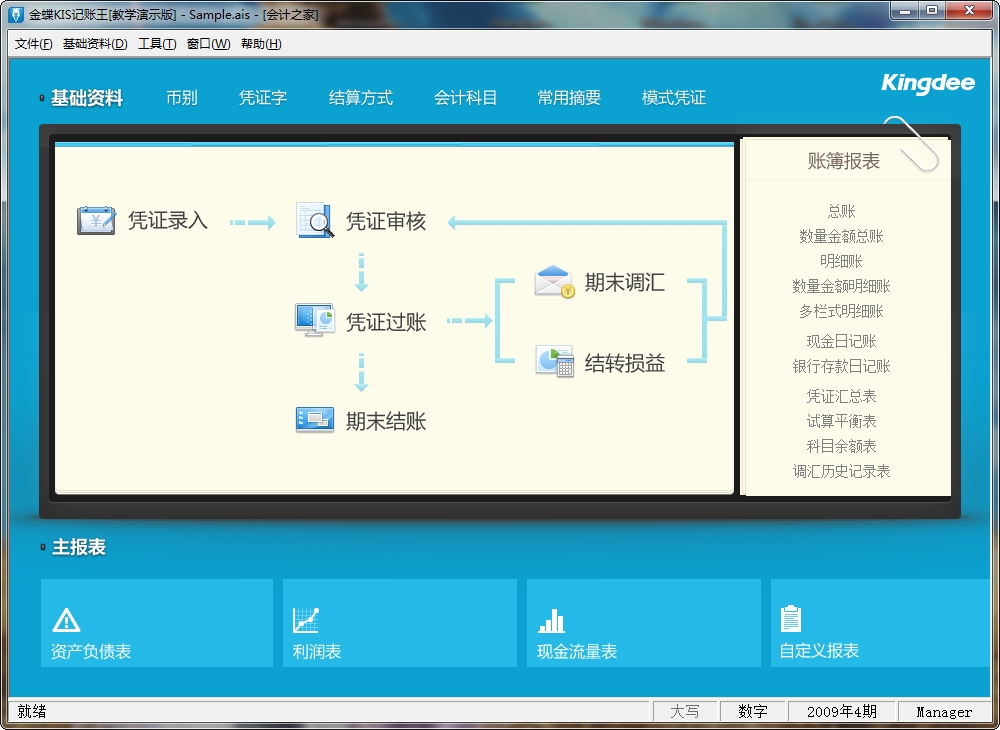Toggle 数字 number lock indicator
Image resolution: width=1000 pixels, height=730 pixels.
click(x=753, y=711)
